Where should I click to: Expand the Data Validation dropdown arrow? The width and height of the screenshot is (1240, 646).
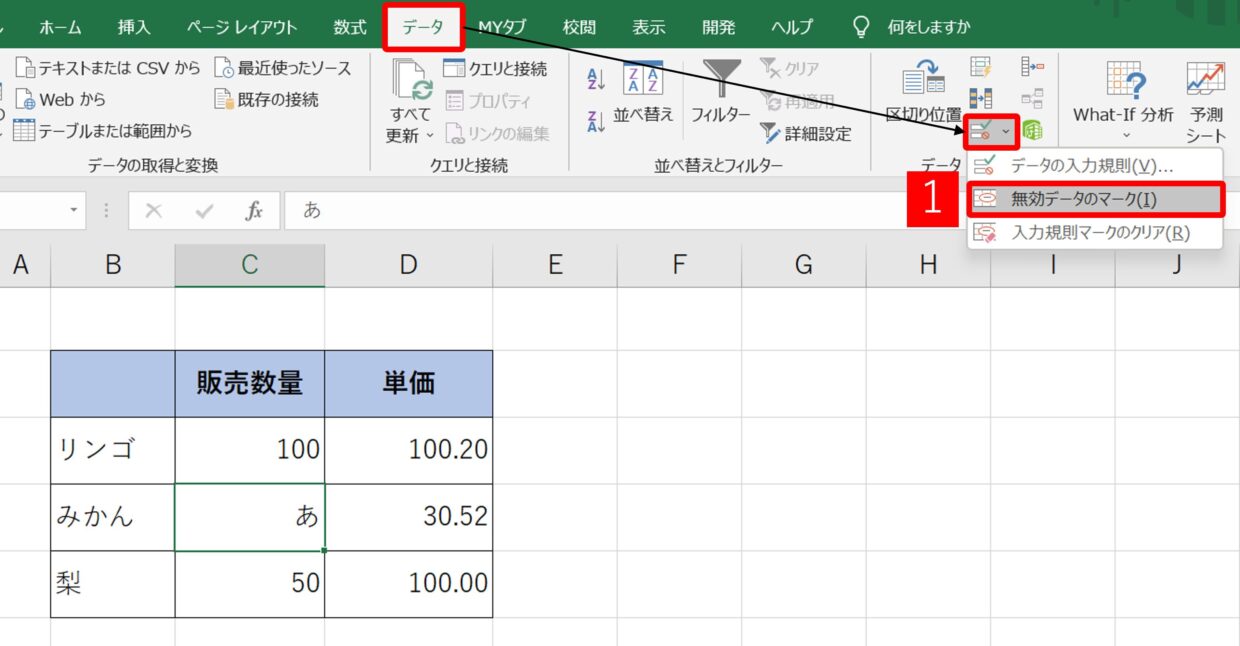(x=1006, y=132)
